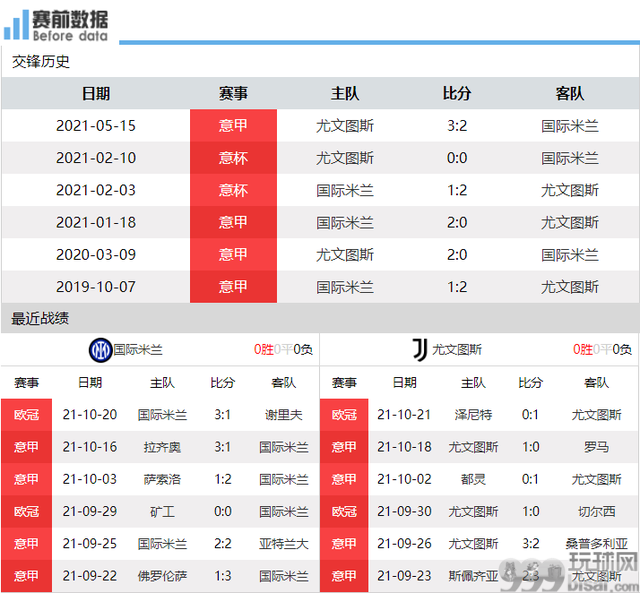Click opponent 谢里夫 in Inter's matches
Image resolution: width=640 pixels, height=593 pixels.
[284, 415]
